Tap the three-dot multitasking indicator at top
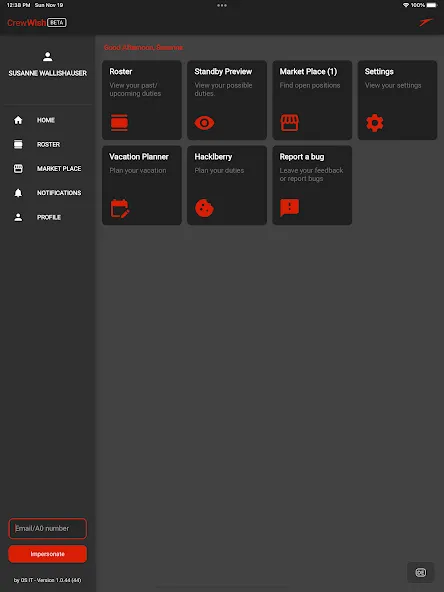The height and width of the screenshot is (592, 444). pos(222,5)
